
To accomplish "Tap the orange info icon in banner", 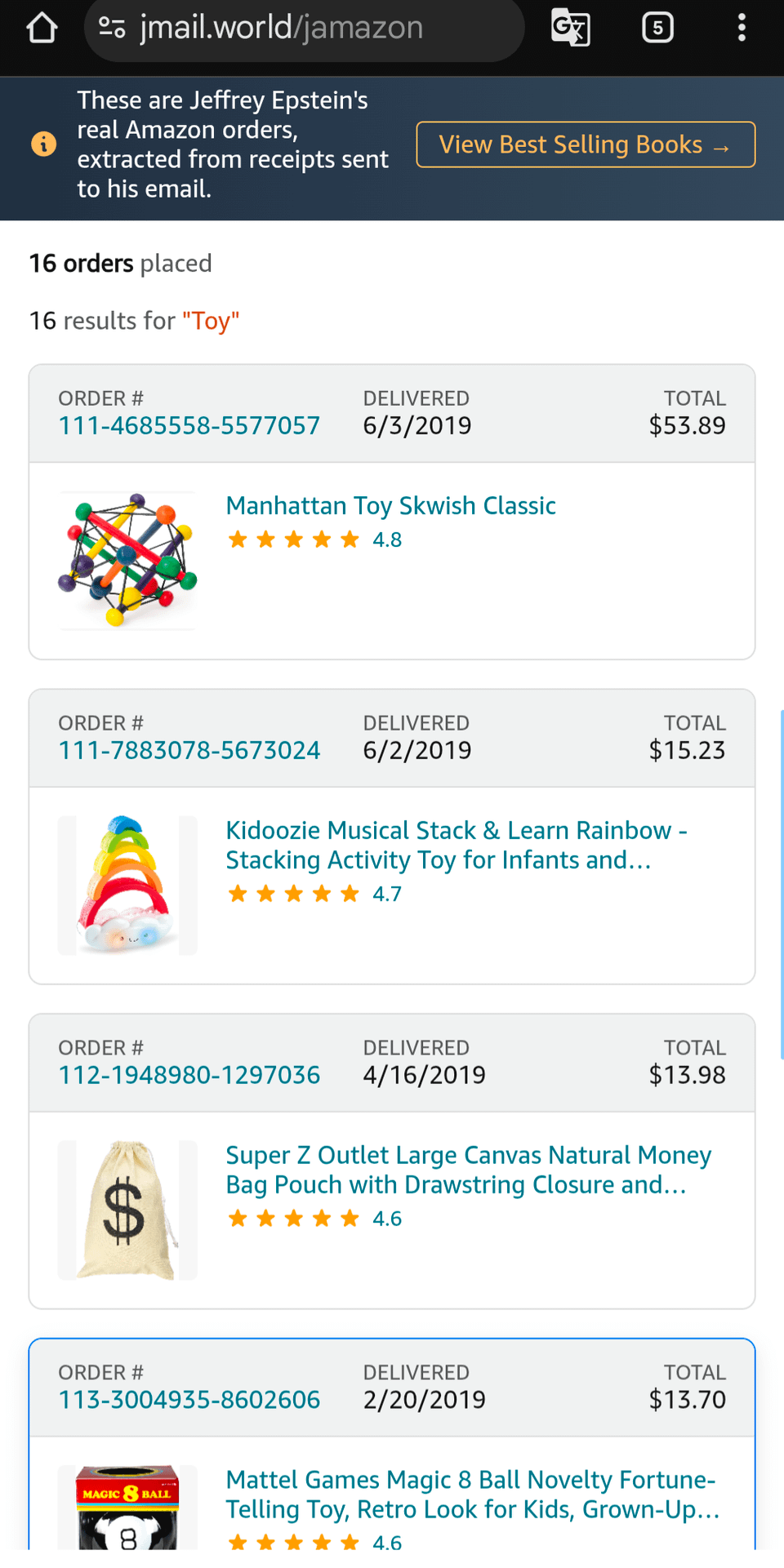I will [44, 144].
